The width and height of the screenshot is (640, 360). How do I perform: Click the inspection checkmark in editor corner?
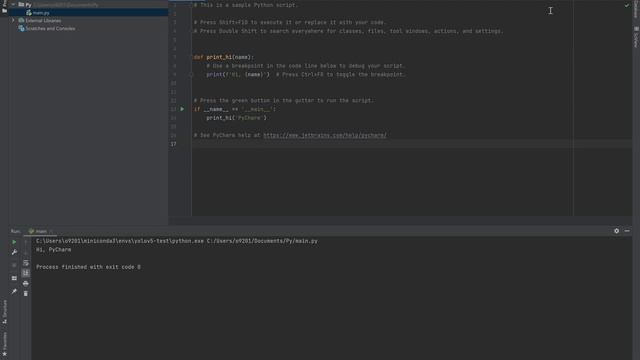coord(627,5)
